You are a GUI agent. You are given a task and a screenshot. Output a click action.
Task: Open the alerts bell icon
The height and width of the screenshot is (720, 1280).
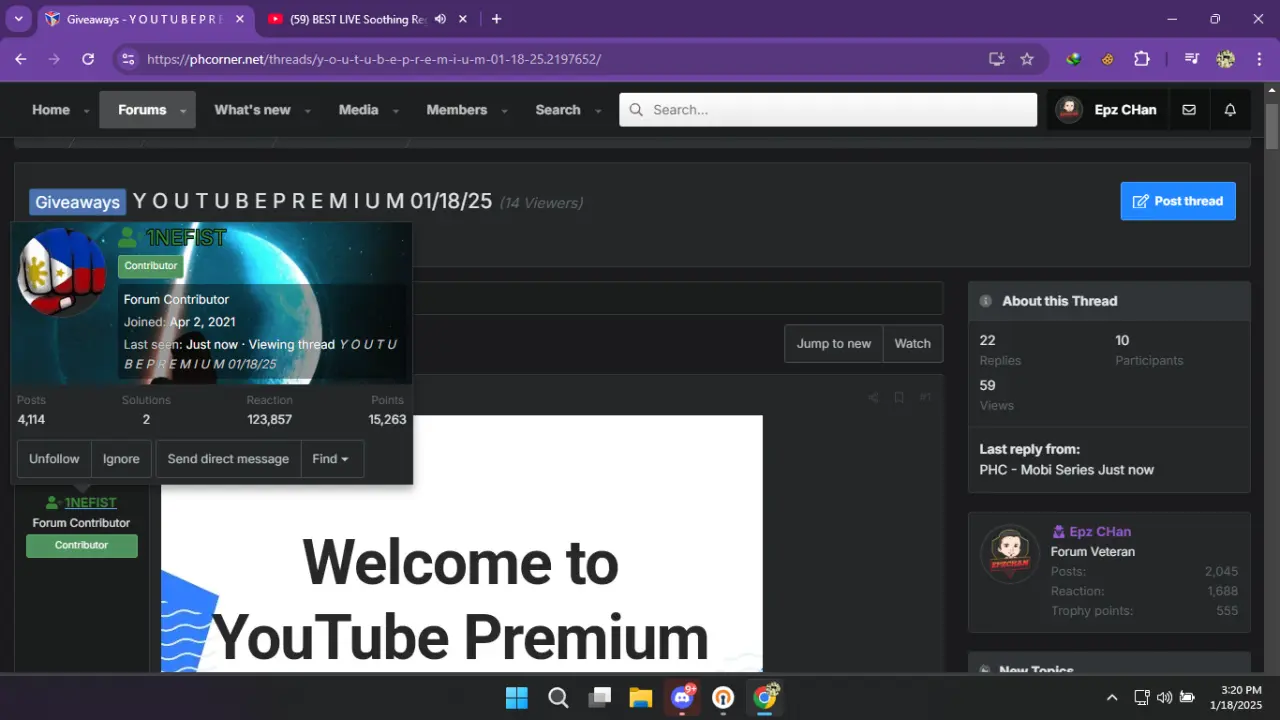pyautogui.click(x=1230, y=110)
